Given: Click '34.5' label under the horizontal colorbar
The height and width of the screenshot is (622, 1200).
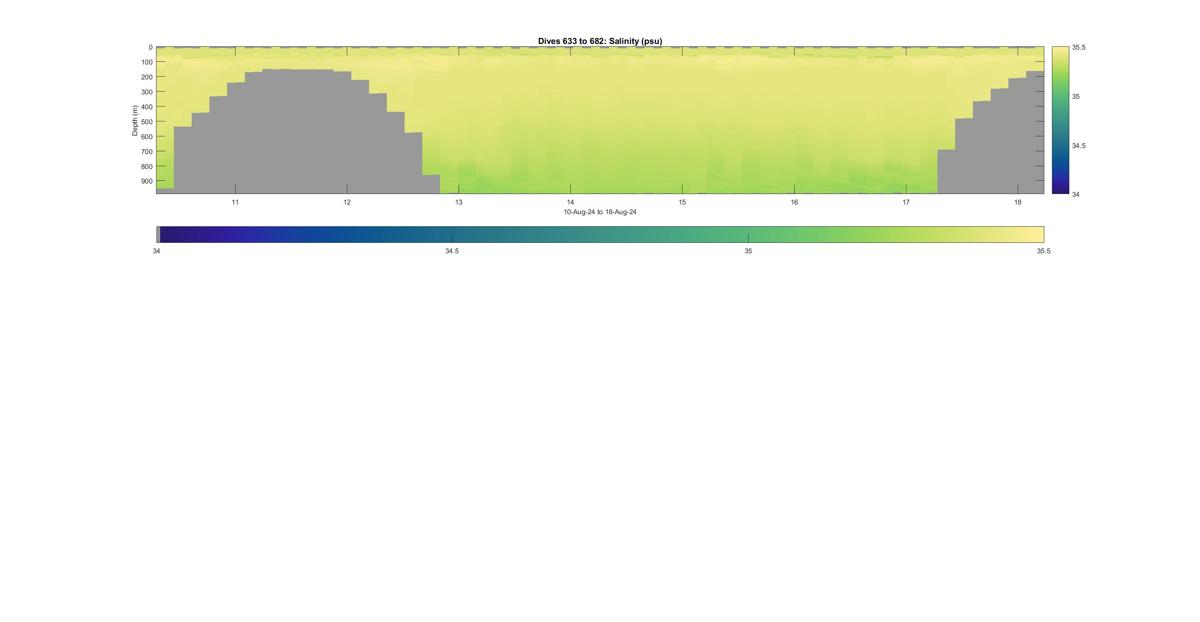Looking at the screenshot, I should (x=452, y=251).
